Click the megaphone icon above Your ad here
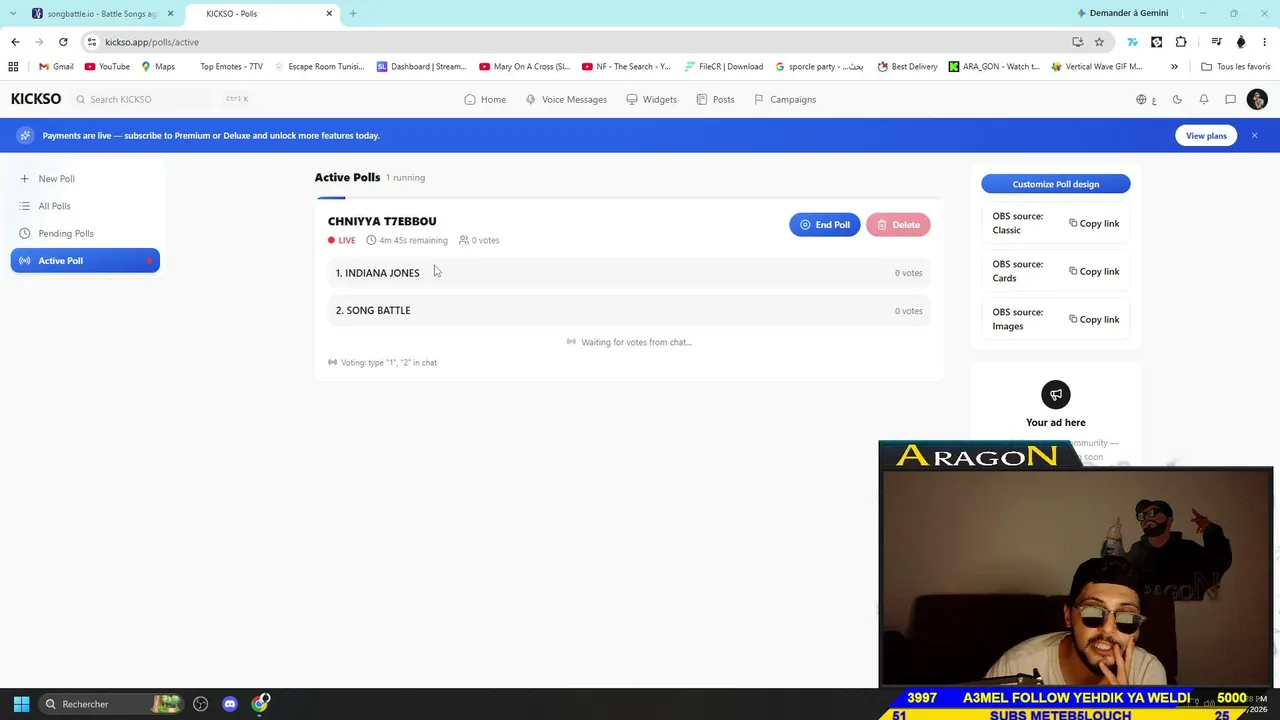1280x720 pixels. [x=1056, y=394]
